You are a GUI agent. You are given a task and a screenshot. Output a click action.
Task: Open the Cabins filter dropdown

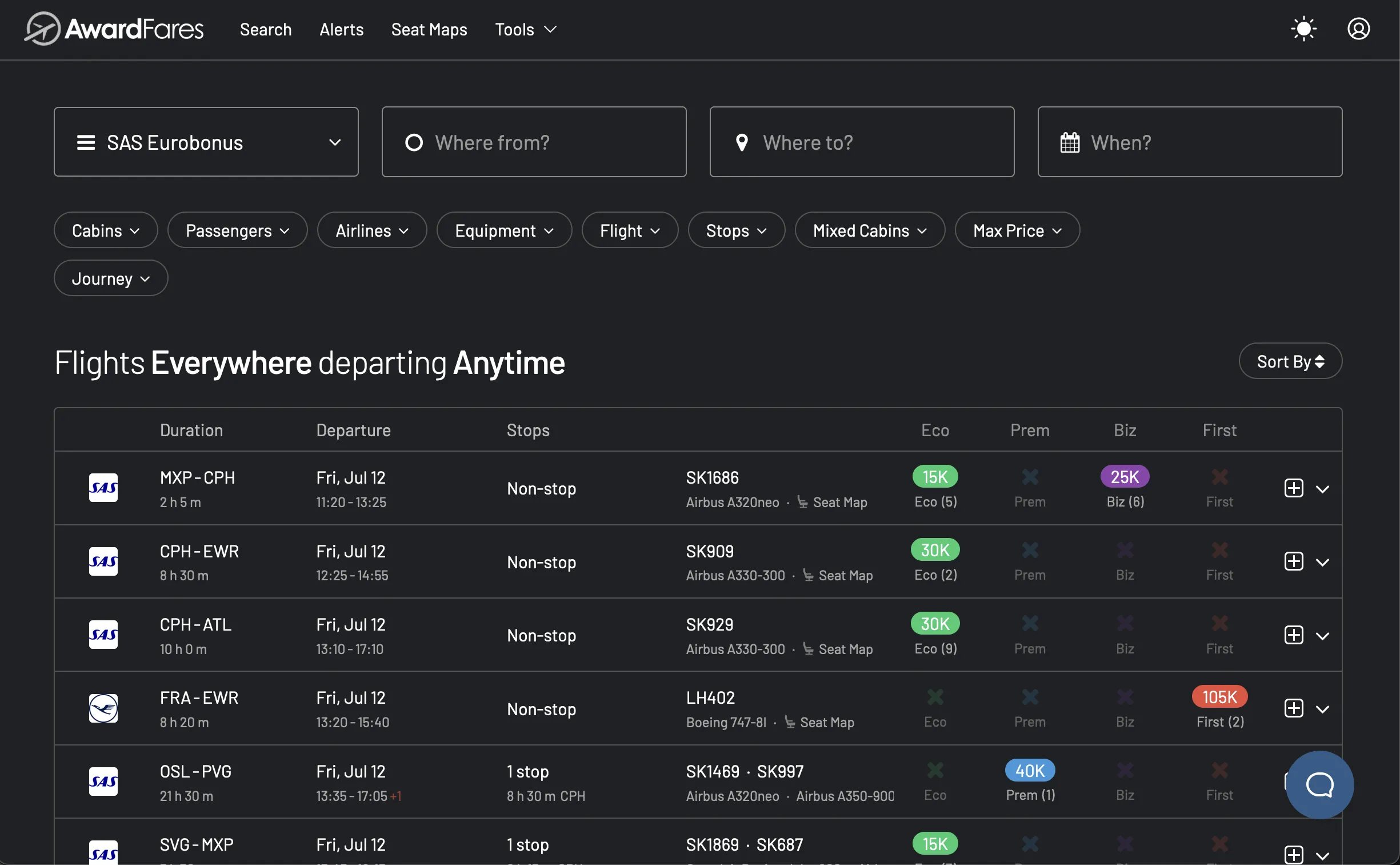(x=106, y=230)
